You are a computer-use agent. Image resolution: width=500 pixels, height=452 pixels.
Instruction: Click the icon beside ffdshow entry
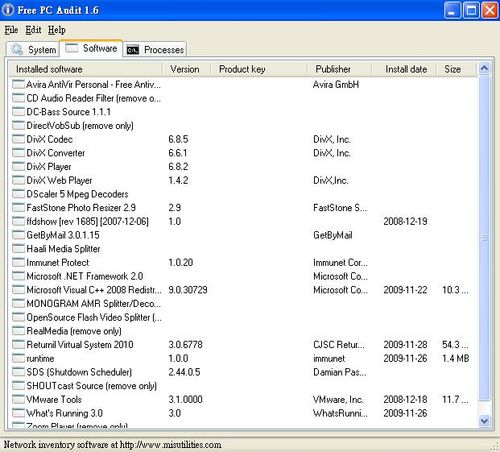(18, 221)
